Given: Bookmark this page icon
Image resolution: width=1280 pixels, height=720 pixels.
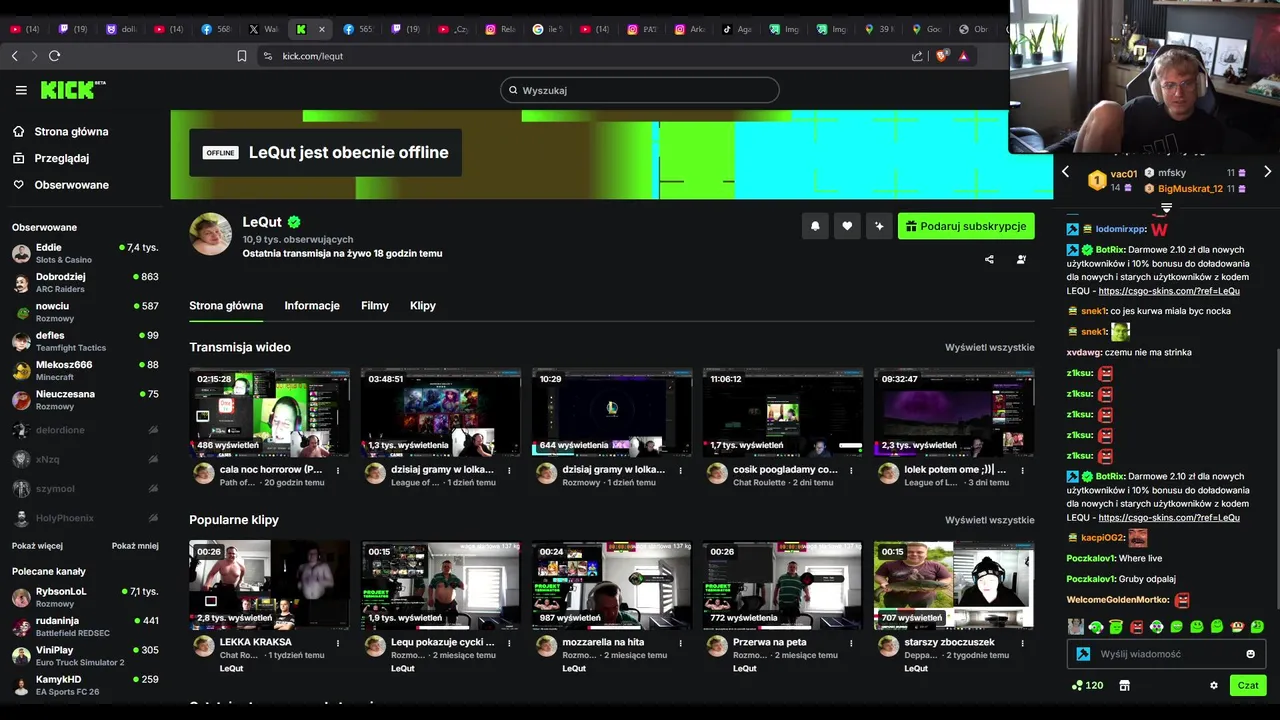Looking at the screenshot, I should tap(242, 56).
